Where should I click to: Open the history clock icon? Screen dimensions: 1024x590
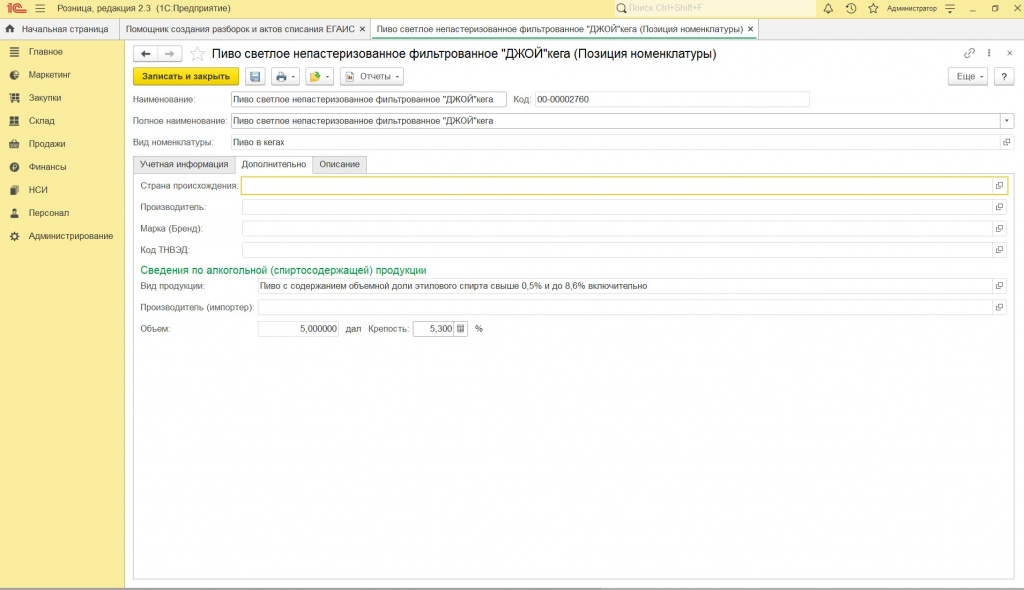pos(850,8)
